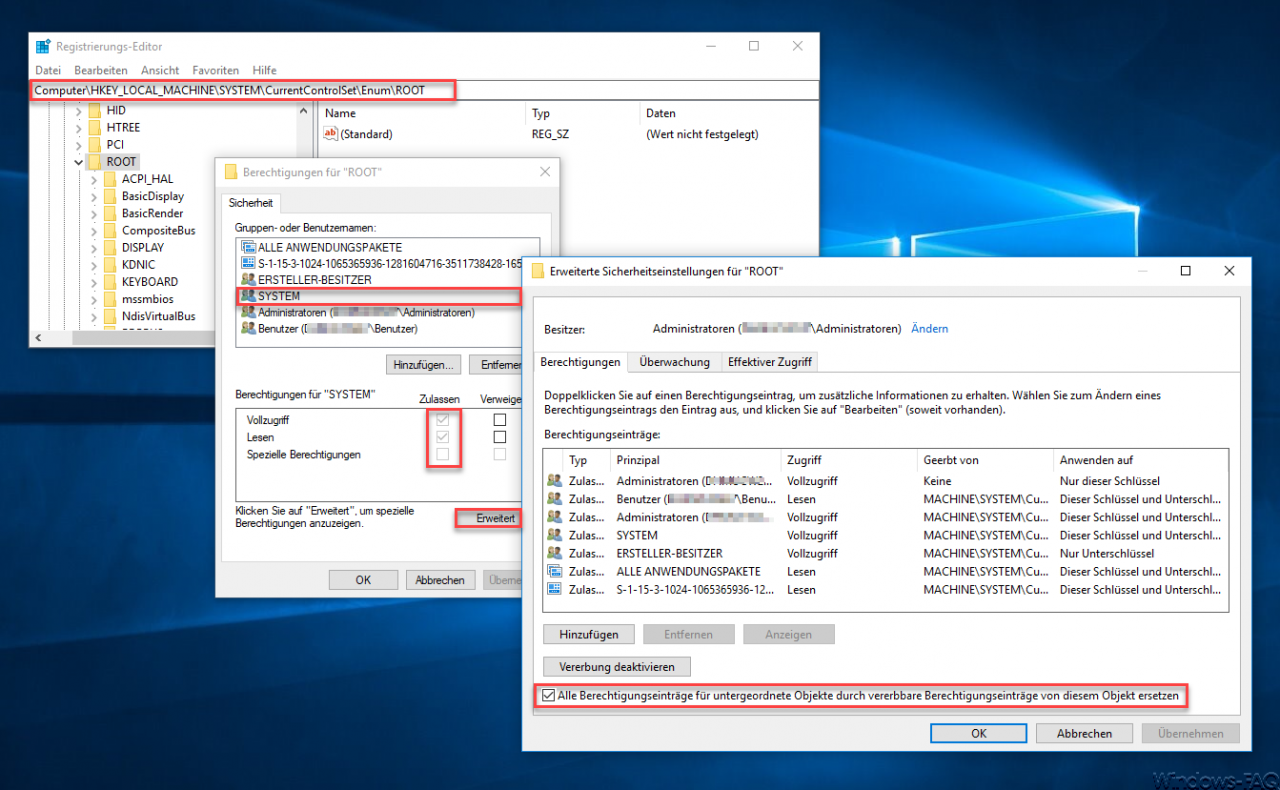Switch to the Effektiver Zugriff tab

point(770,362)
